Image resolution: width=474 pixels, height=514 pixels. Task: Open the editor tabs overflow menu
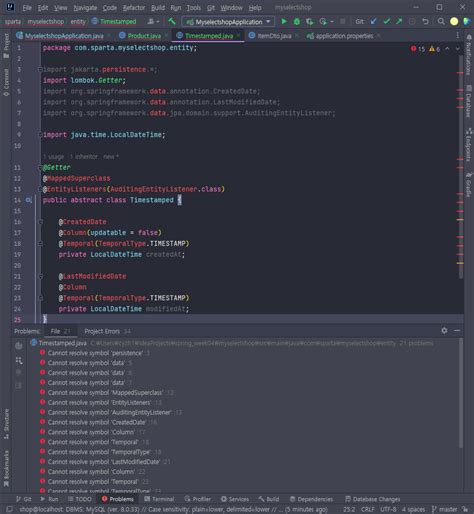click(x=457, y=35)
